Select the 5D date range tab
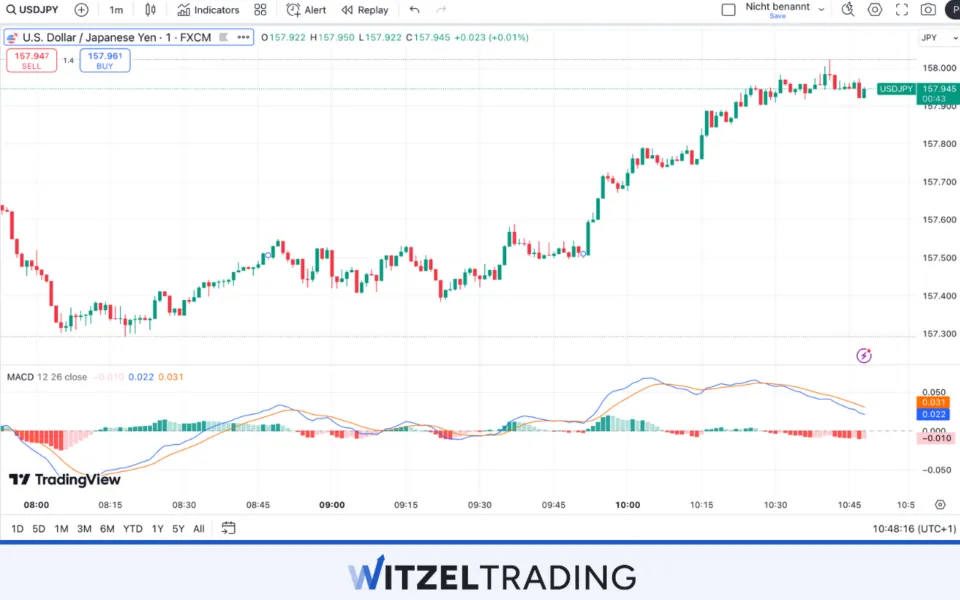This screenshot has width=960, height=600. [x=39, y=529]
